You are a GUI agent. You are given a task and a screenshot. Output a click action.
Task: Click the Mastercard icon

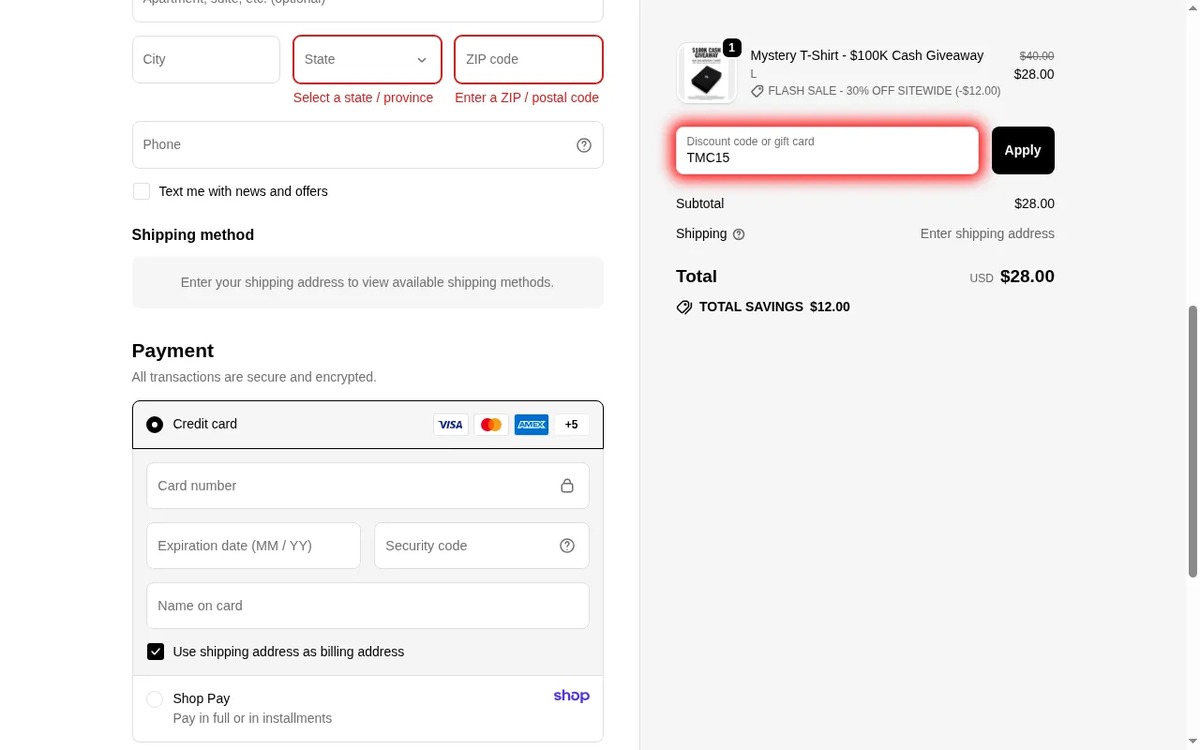pyautogui.click(x=490, y=425)
